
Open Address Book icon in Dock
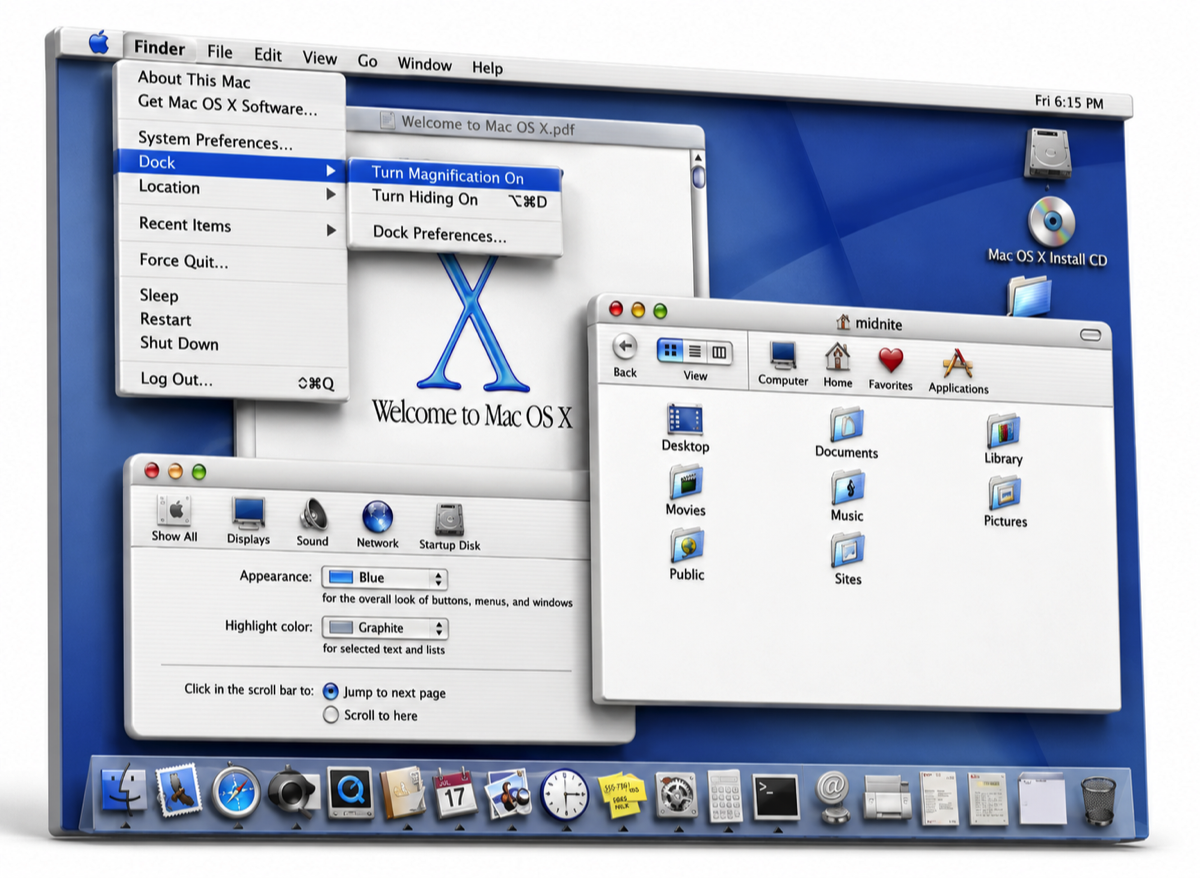click(404, 793)
